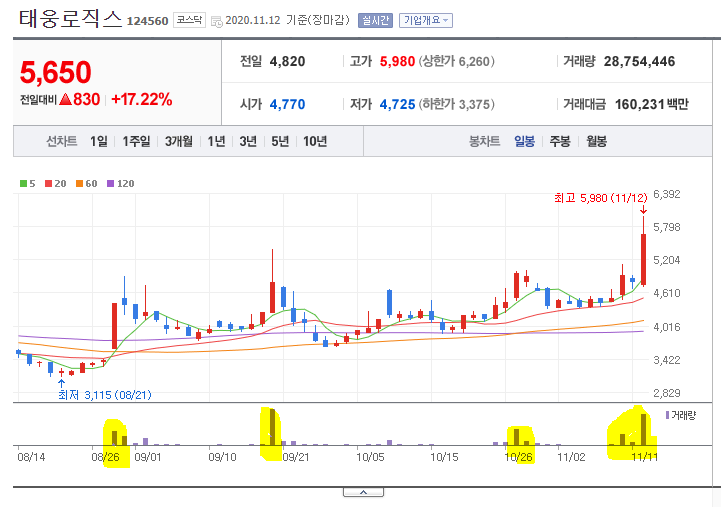721x507 pixels.
Task: Click the 상한가 6,260 upper limit text
Action: pos(457,61)
